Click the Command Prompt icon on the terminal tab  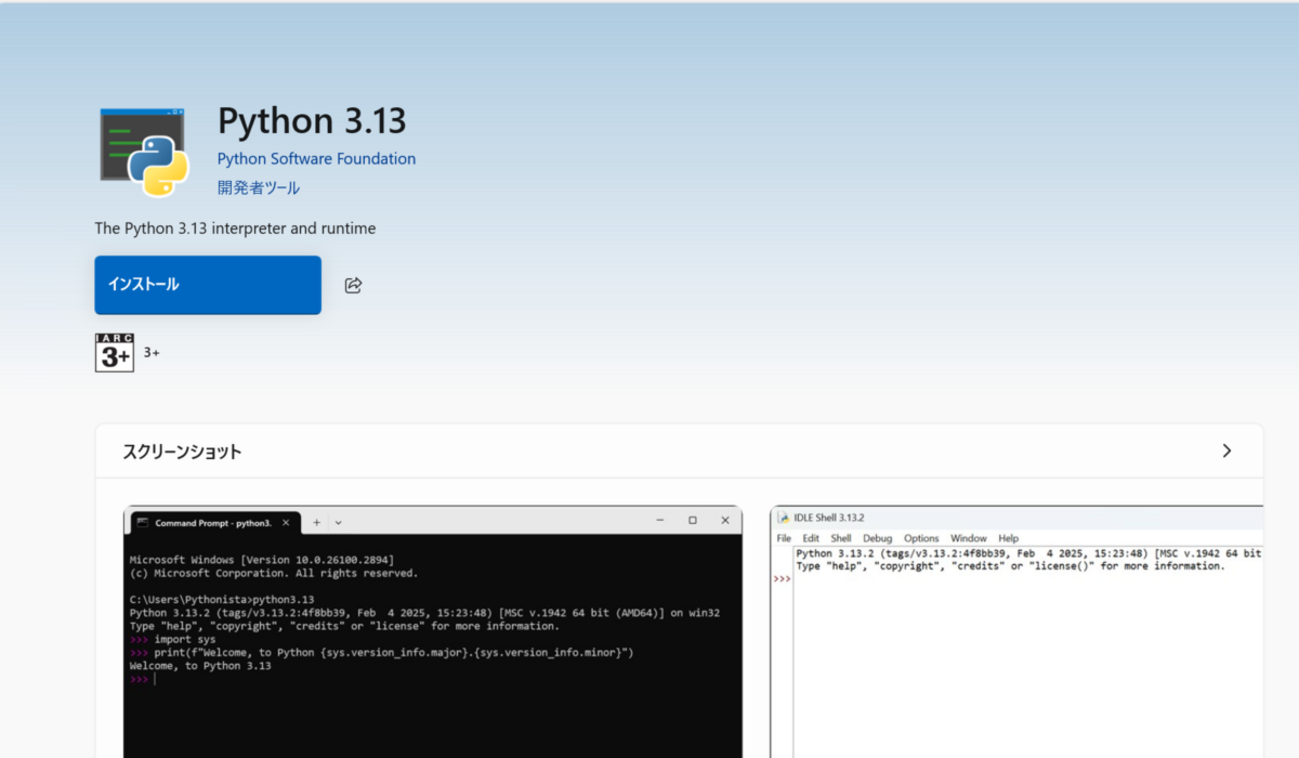tap(141, 521)
